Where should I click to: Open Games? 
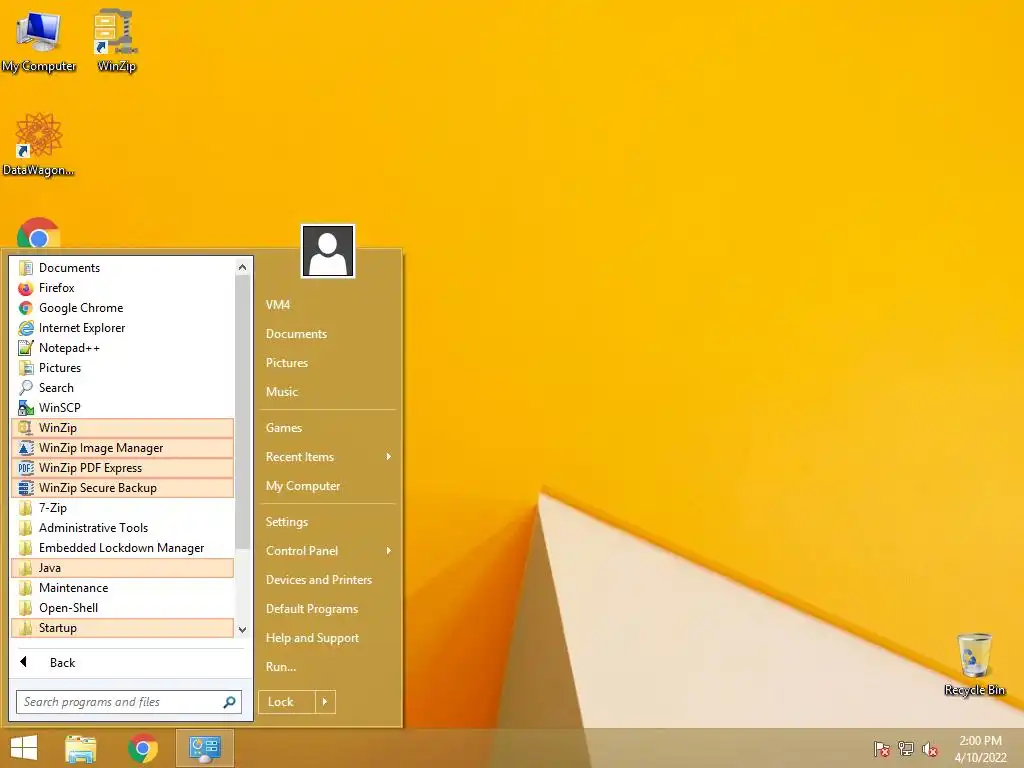tap(328, 428)
